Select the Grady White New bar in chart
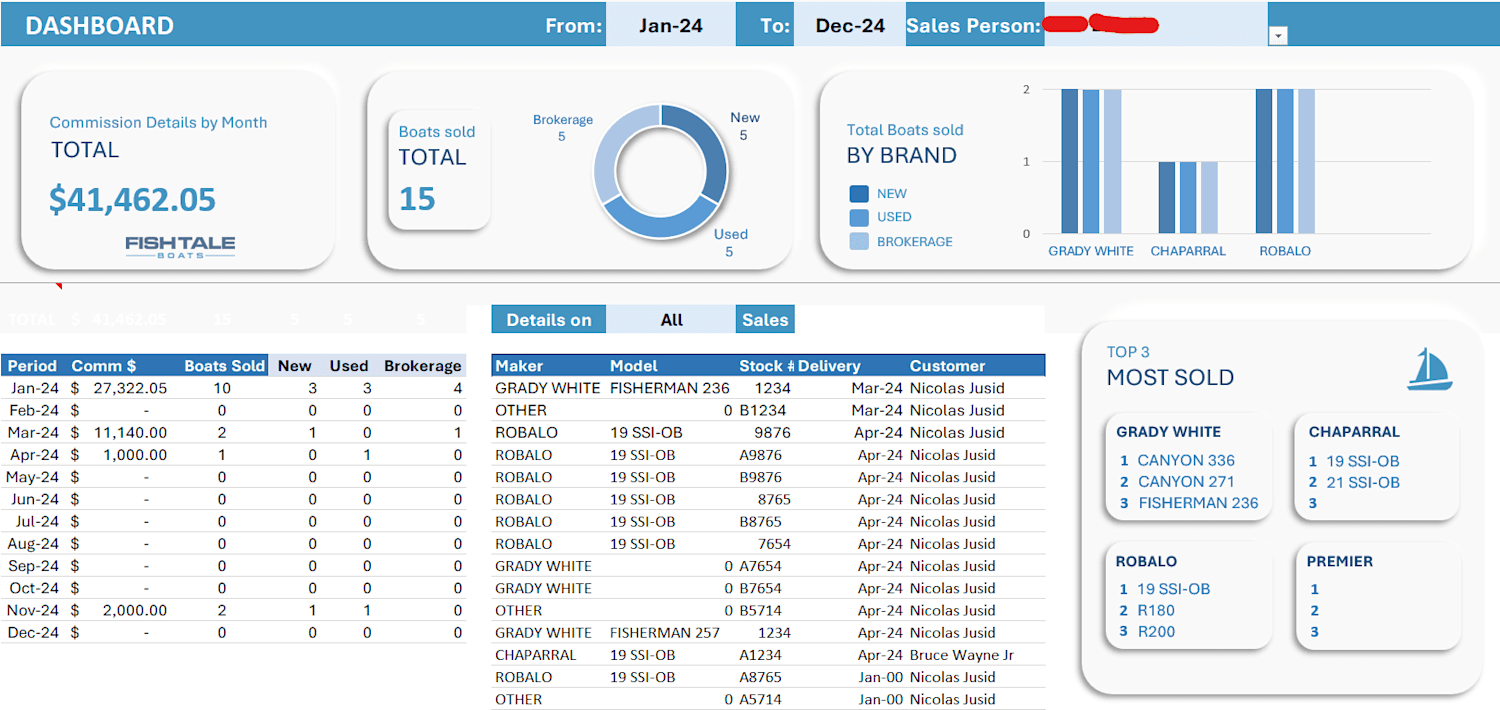 pos(1070,161)
